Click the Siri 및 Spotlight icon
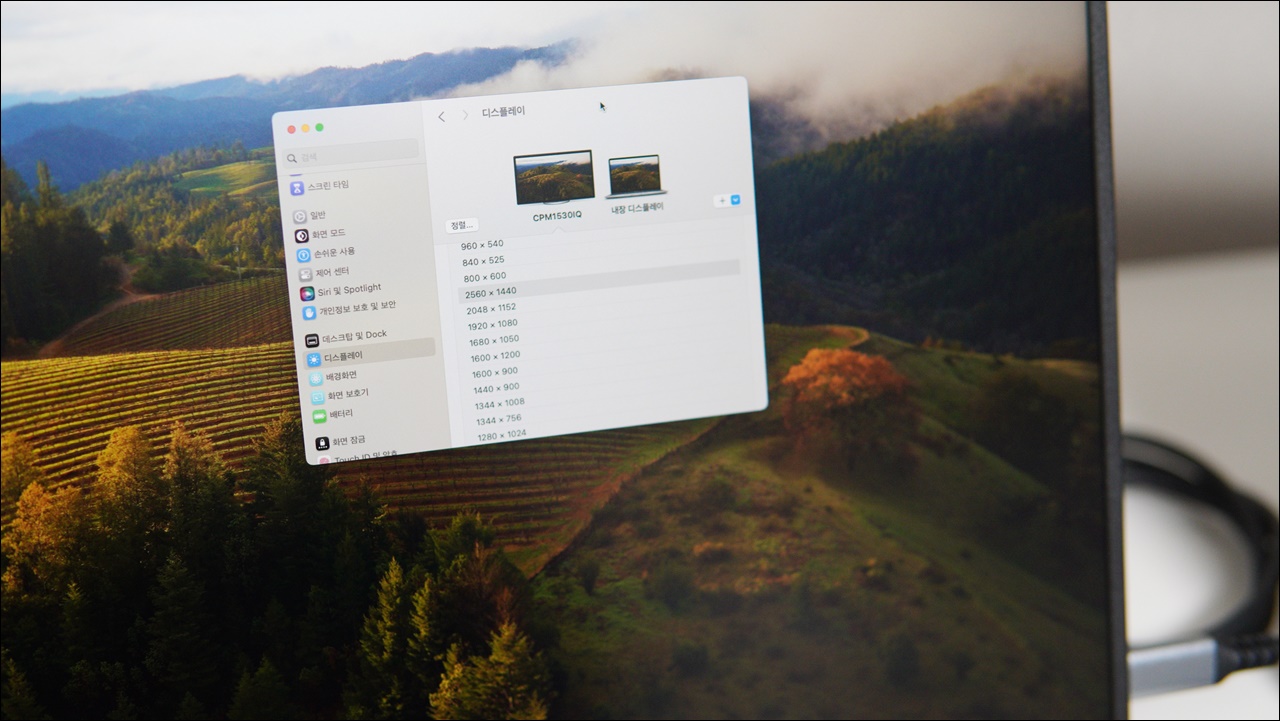 pyautogui.click(x=307, y=293)
